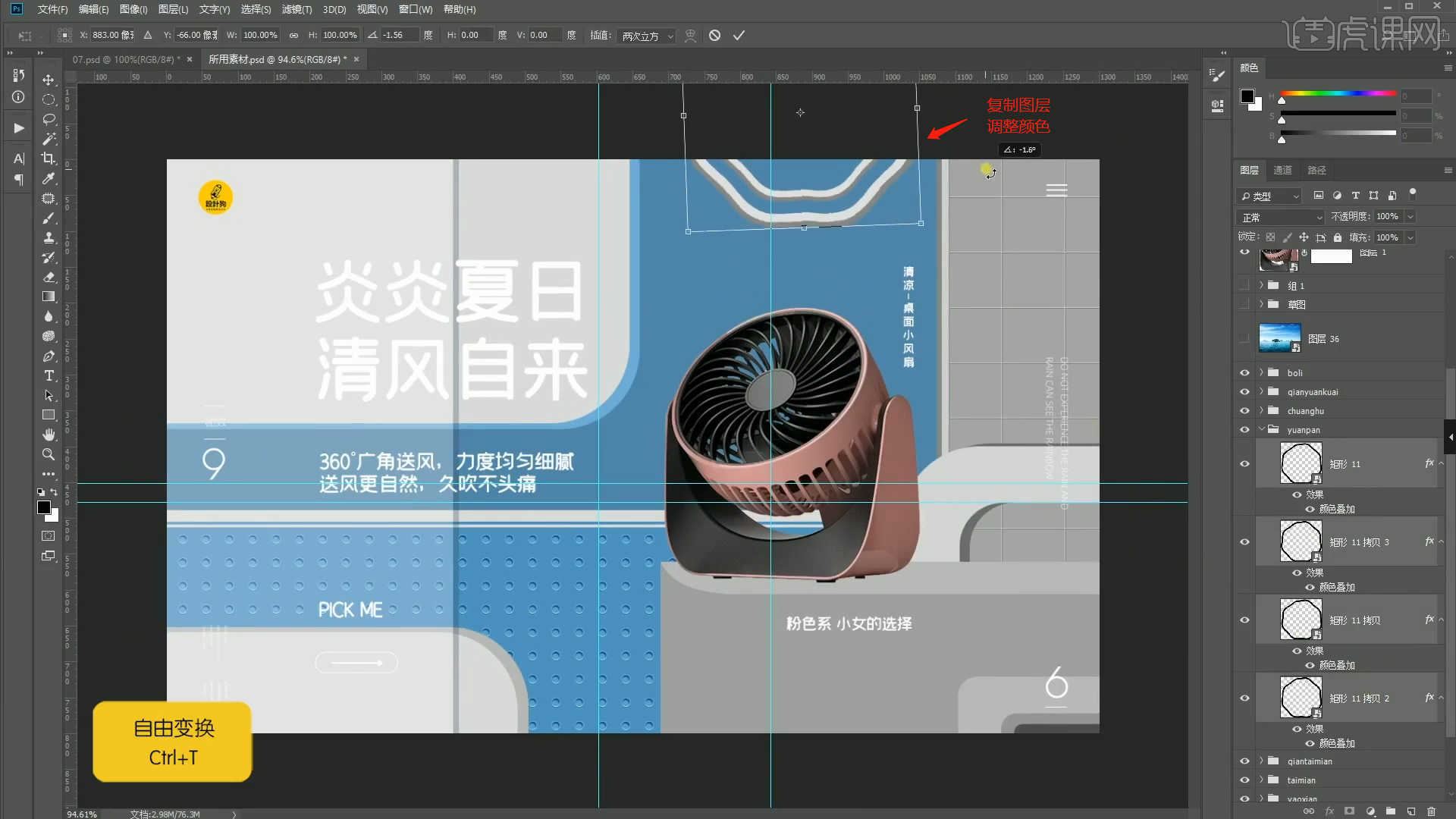Image resolution: width=1456 pixels, height=819 pixels.
Task: Select the Pen tool
Action: tap(49, 356)
